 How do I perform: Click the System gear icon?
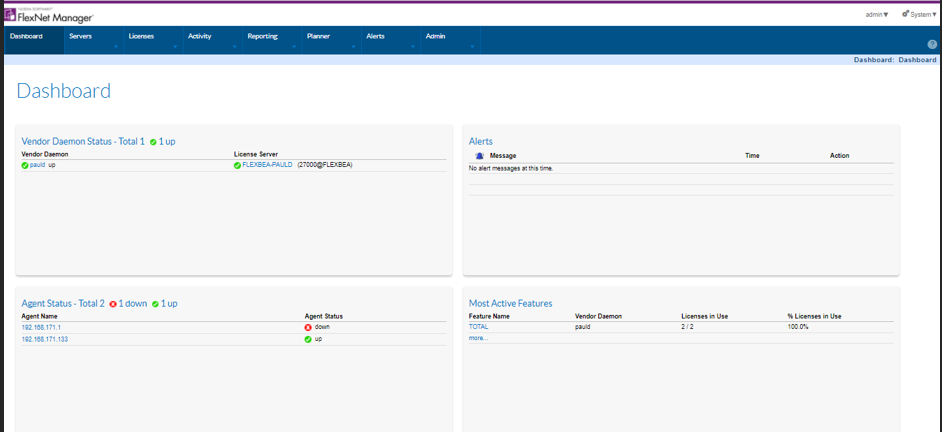click(x=905, y=14)
